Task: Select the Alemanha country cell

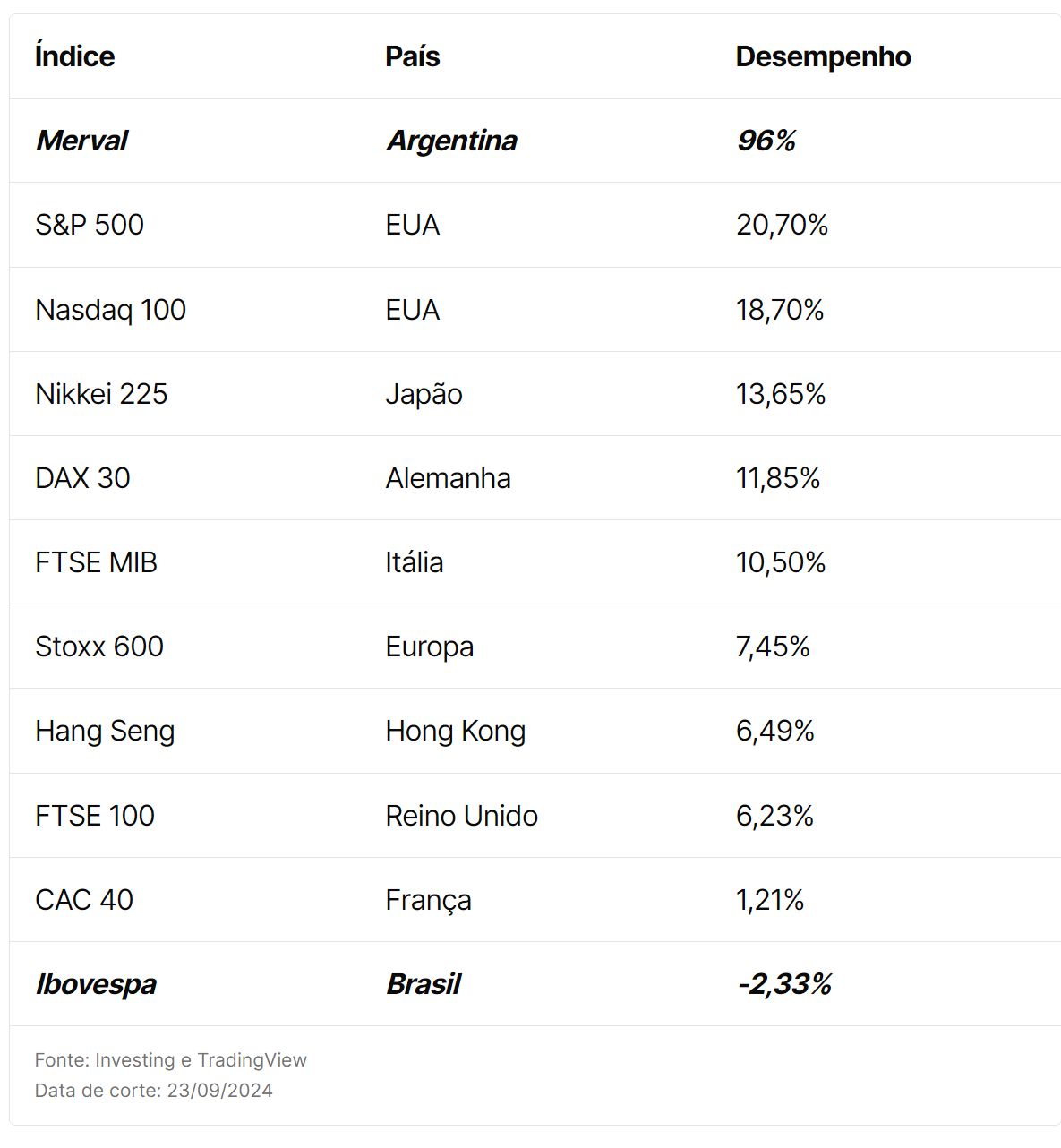Action: [448, 478]
